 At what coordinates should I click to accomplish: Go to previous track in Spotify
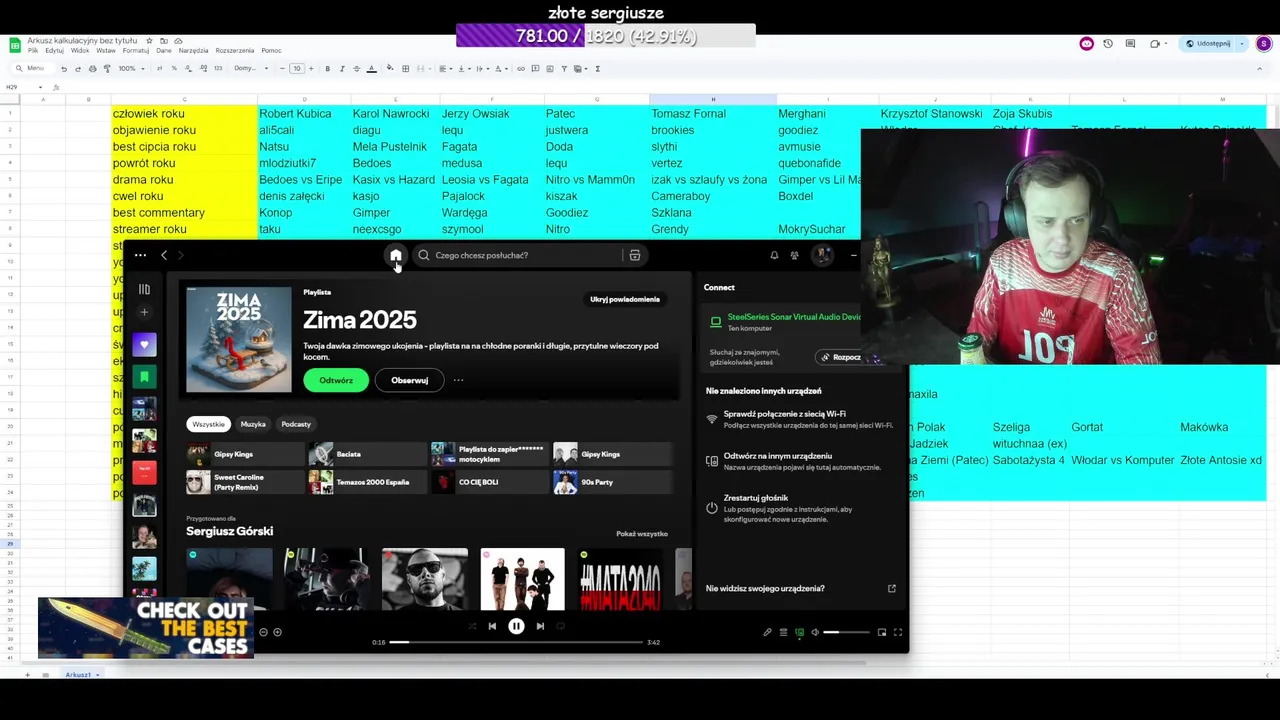coord(492,626)
